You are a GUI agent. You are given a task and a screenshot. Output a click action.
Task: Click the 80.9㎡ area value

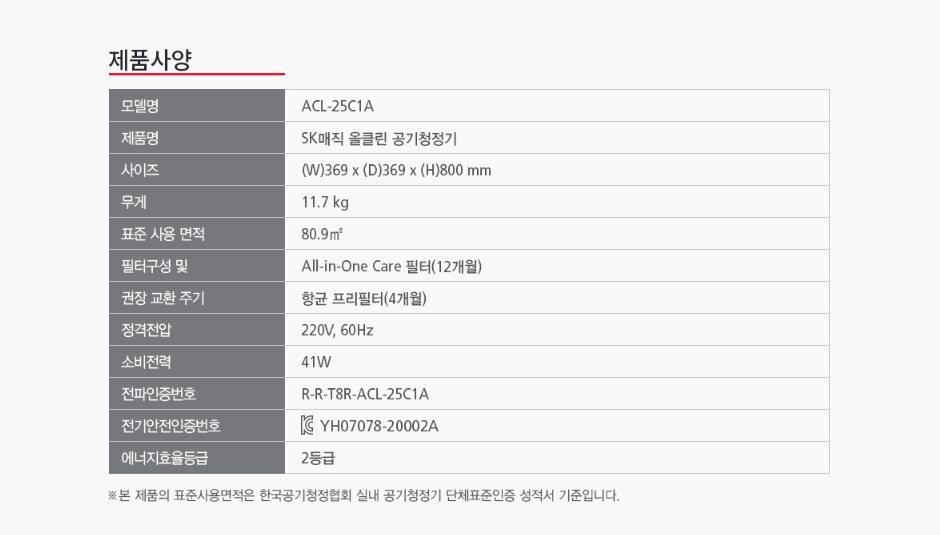tap(322, 234)
